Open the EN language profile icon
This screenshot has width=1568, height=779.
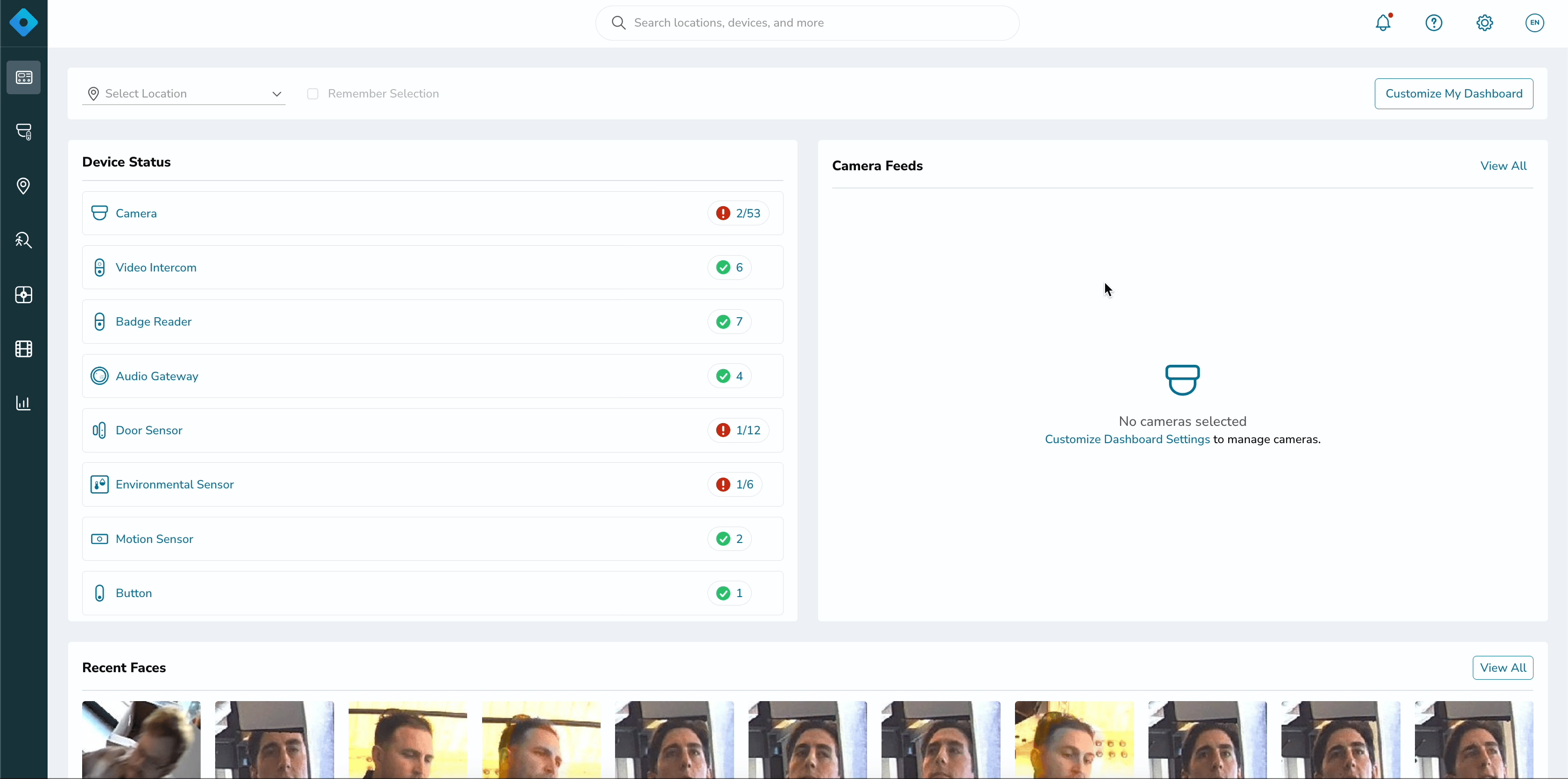(1534, 22)
